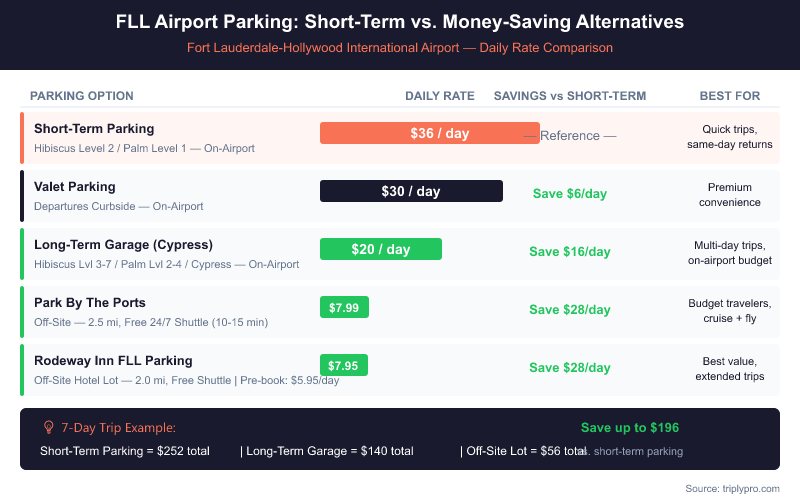Image resolution: width=800 pixels, height=500 pixels.
Task: Click the DAILY RATE column header
Action: [x=439, y=96]
